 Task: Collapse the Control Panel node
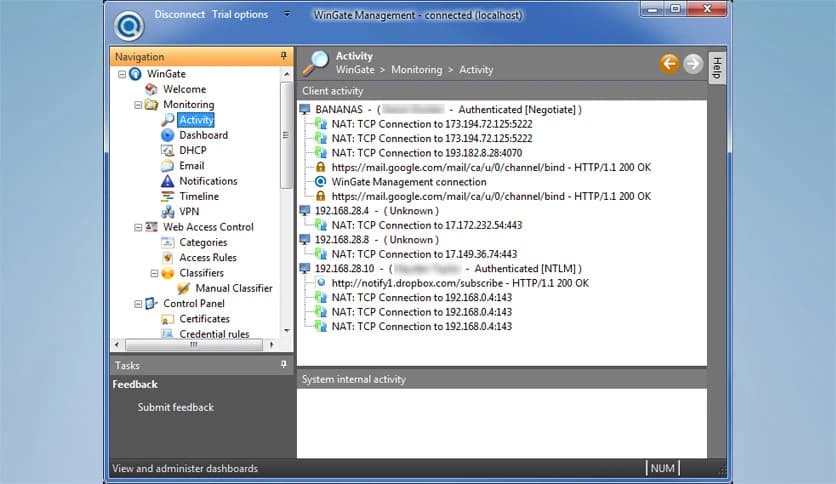click(x=138, y=304)
